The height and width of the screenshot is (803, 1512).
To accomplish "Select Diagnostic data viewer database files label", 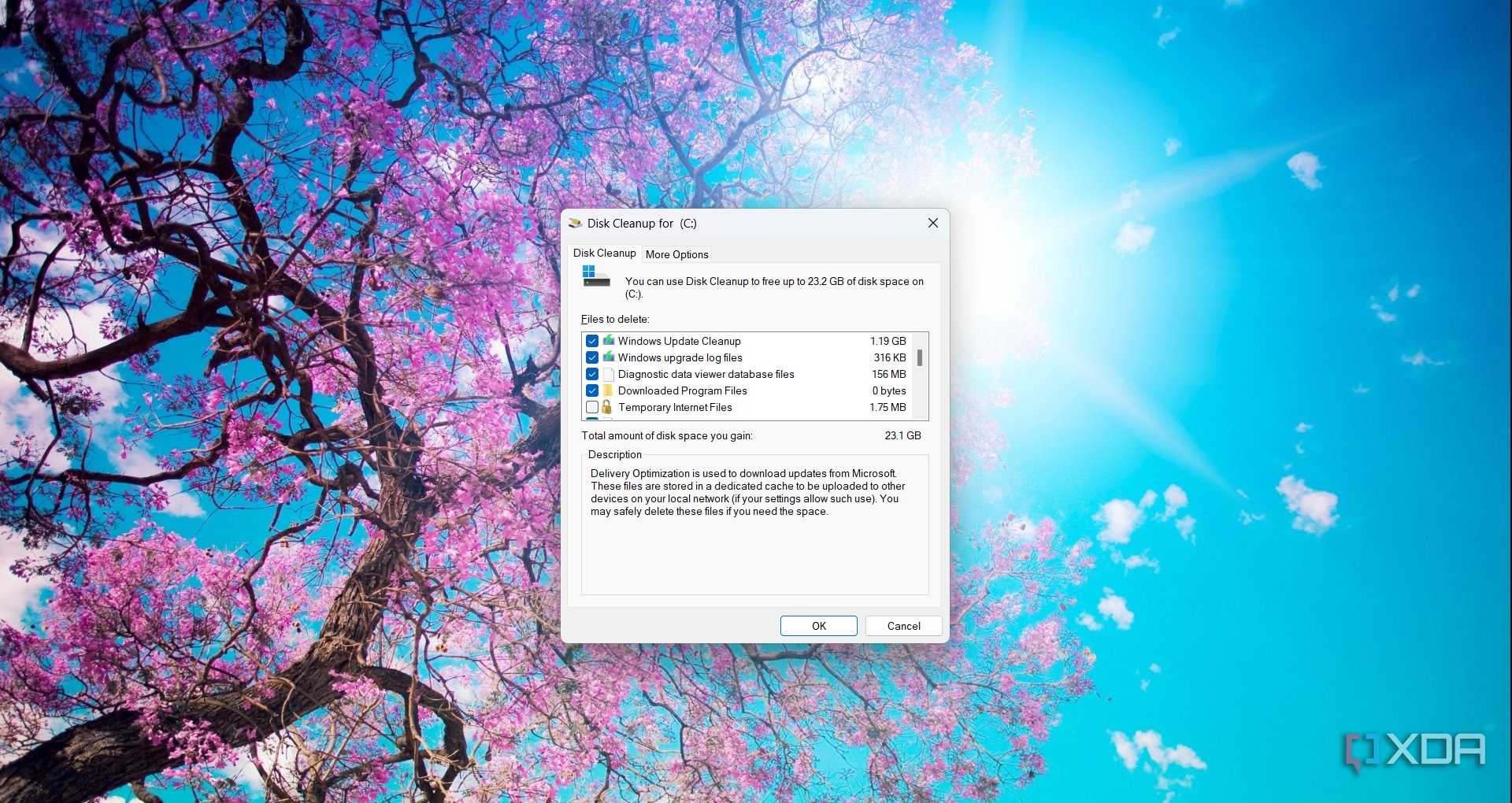I will pyautogui.click(x=706, y=374).
